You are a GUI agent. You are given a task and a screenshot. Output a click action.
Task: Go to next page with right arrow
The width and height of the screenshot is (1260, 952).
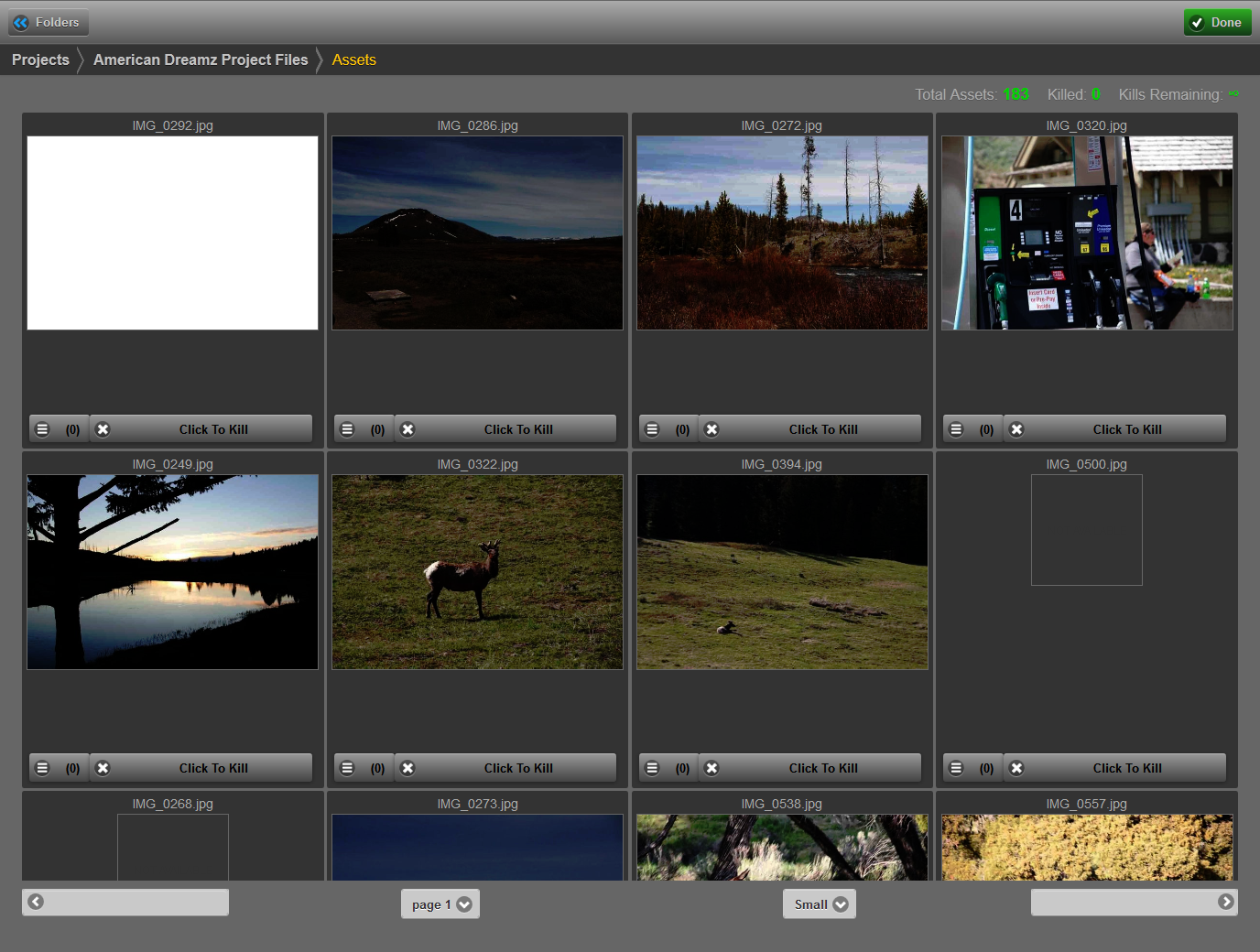click(x=1225, y=902)
